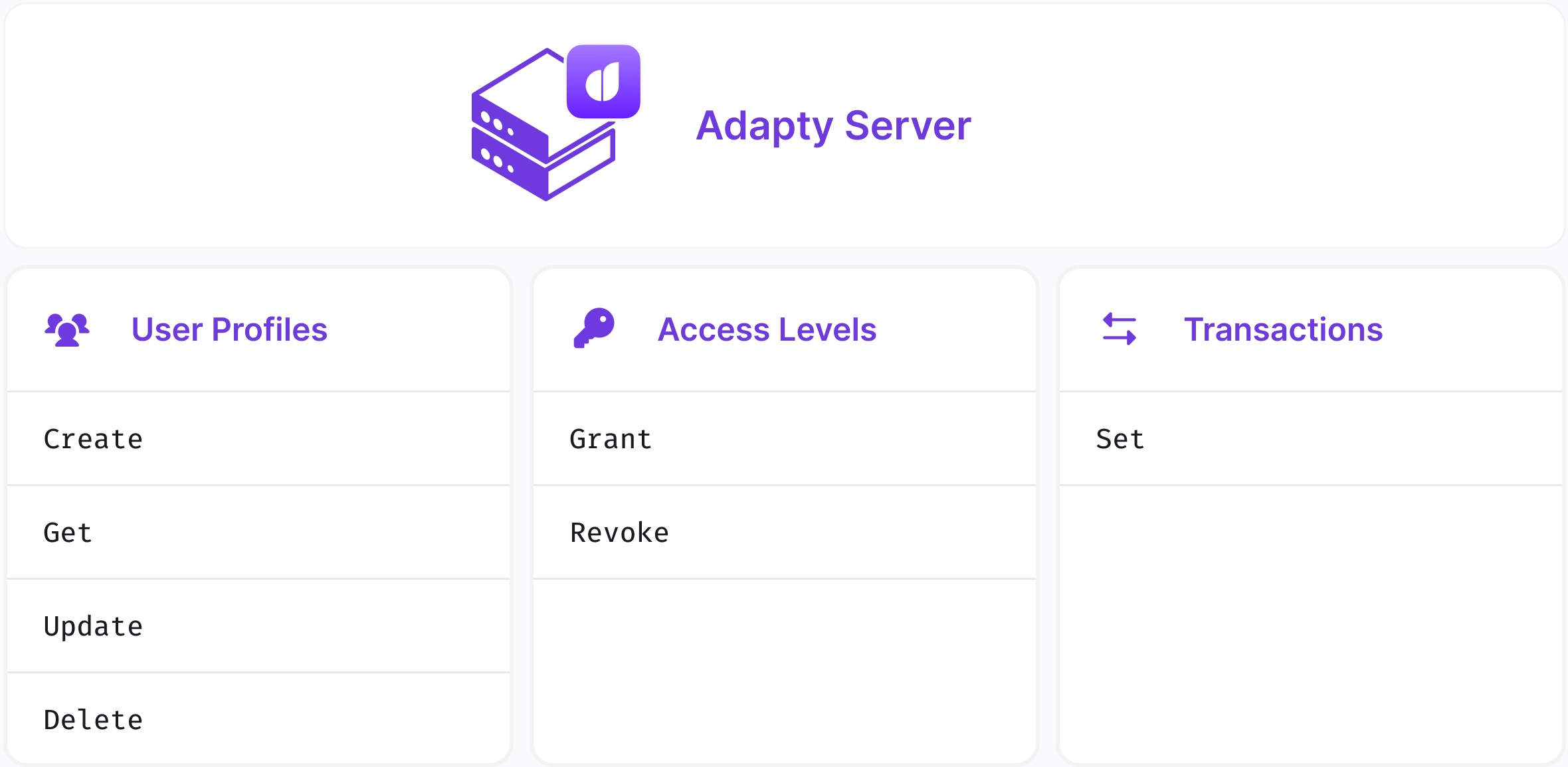
Task: Open the User Profiles heading
Action: click(229, 329)
